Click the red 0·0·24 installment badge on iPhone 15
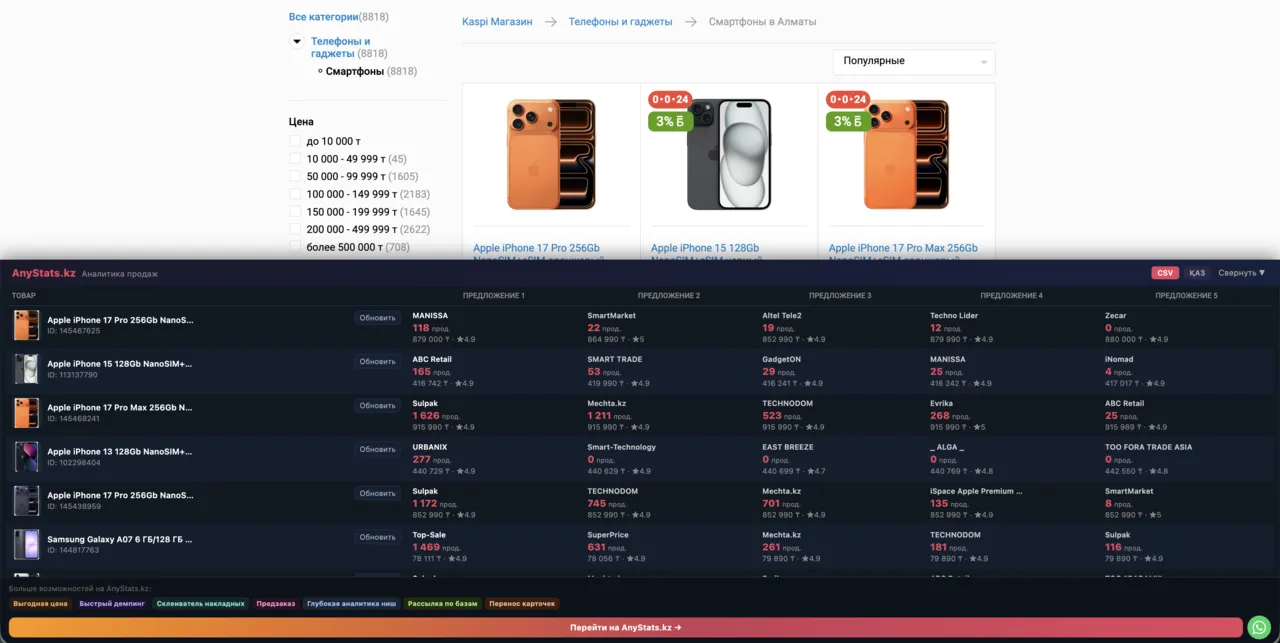The width and height of the screenshot is (1280, 643). (x=670, y=99)
